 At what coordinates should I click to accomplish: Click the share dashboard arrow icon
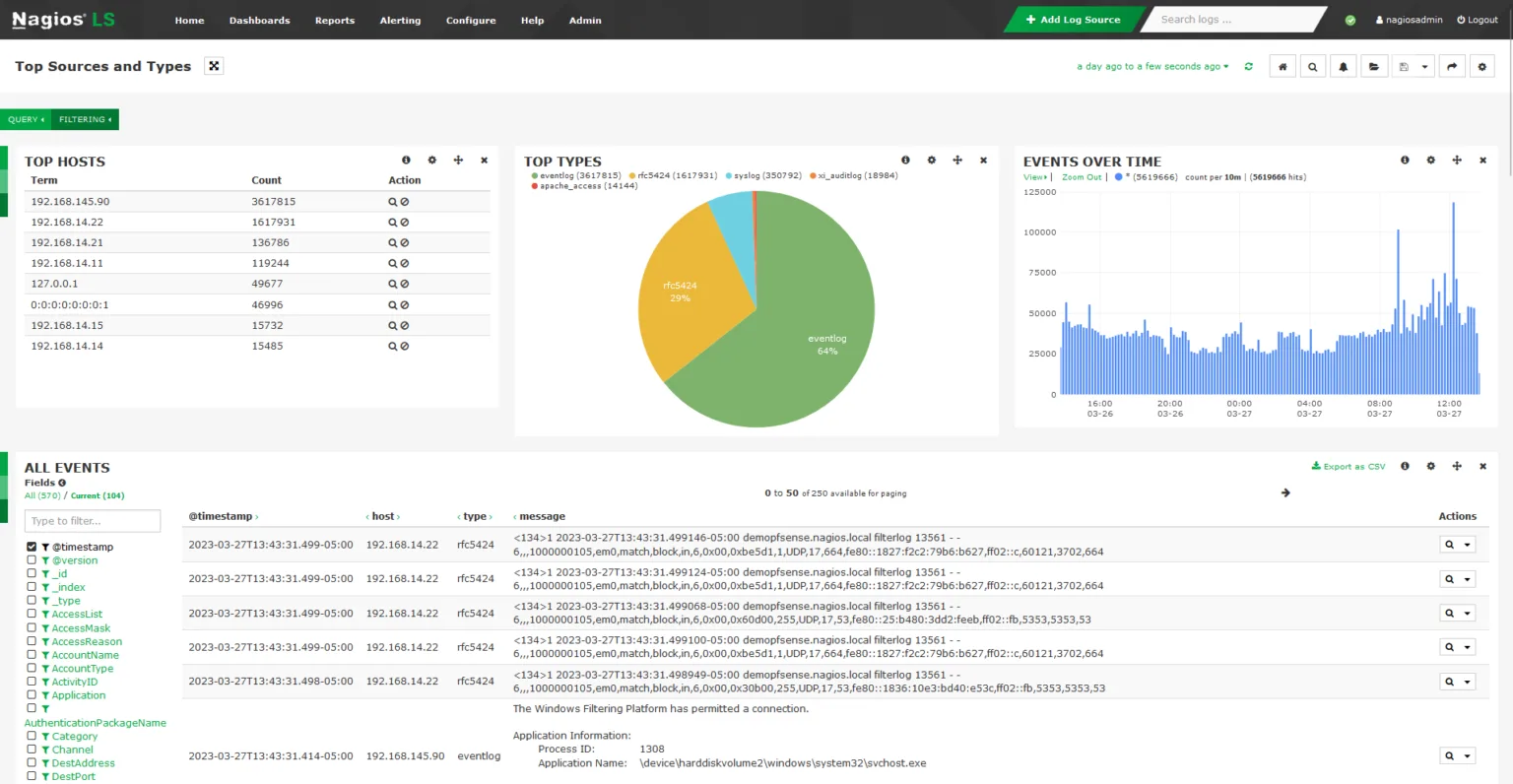point(1452,67)
